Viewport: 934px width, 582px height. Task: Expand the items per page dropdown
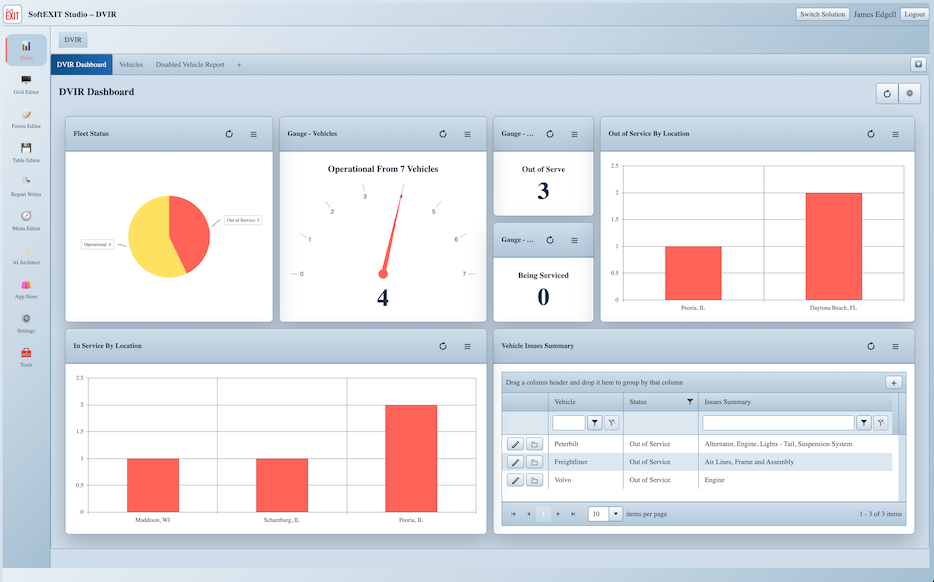click(615, 513)
